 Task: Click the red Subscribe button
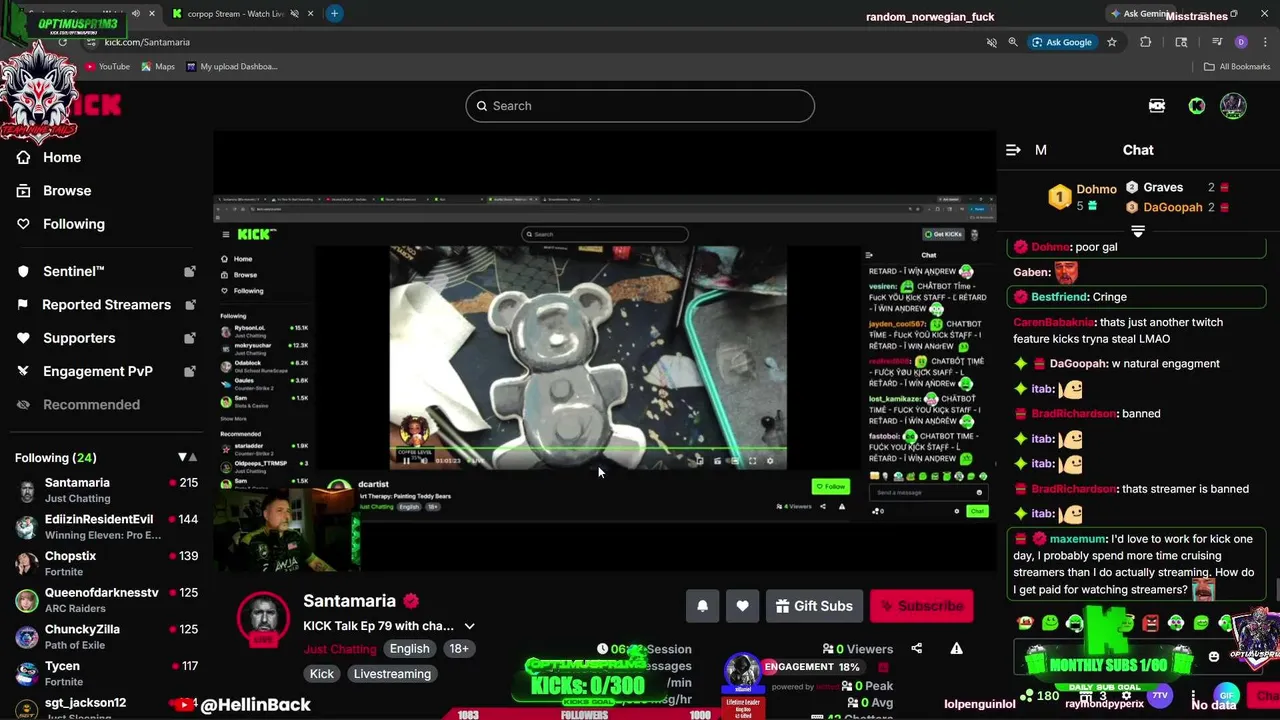(921, 606)
